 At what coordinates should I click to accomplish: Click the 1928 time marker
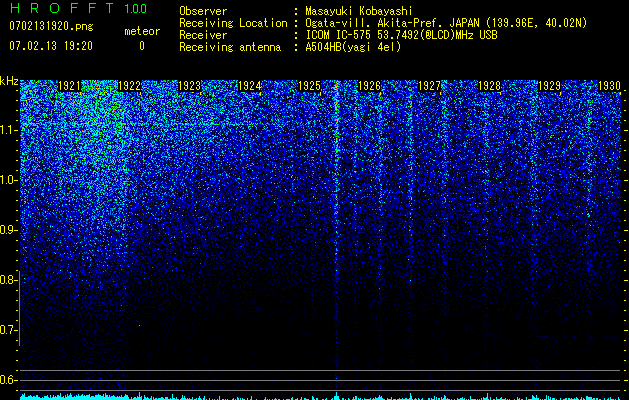[489, 86]
